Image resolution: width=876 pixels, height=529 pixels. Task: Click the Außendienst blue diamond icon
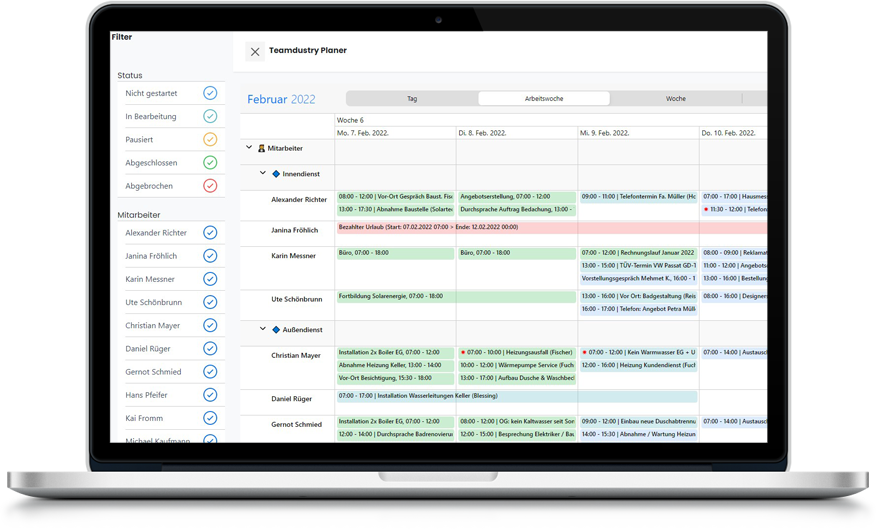[x=276, y=330]
